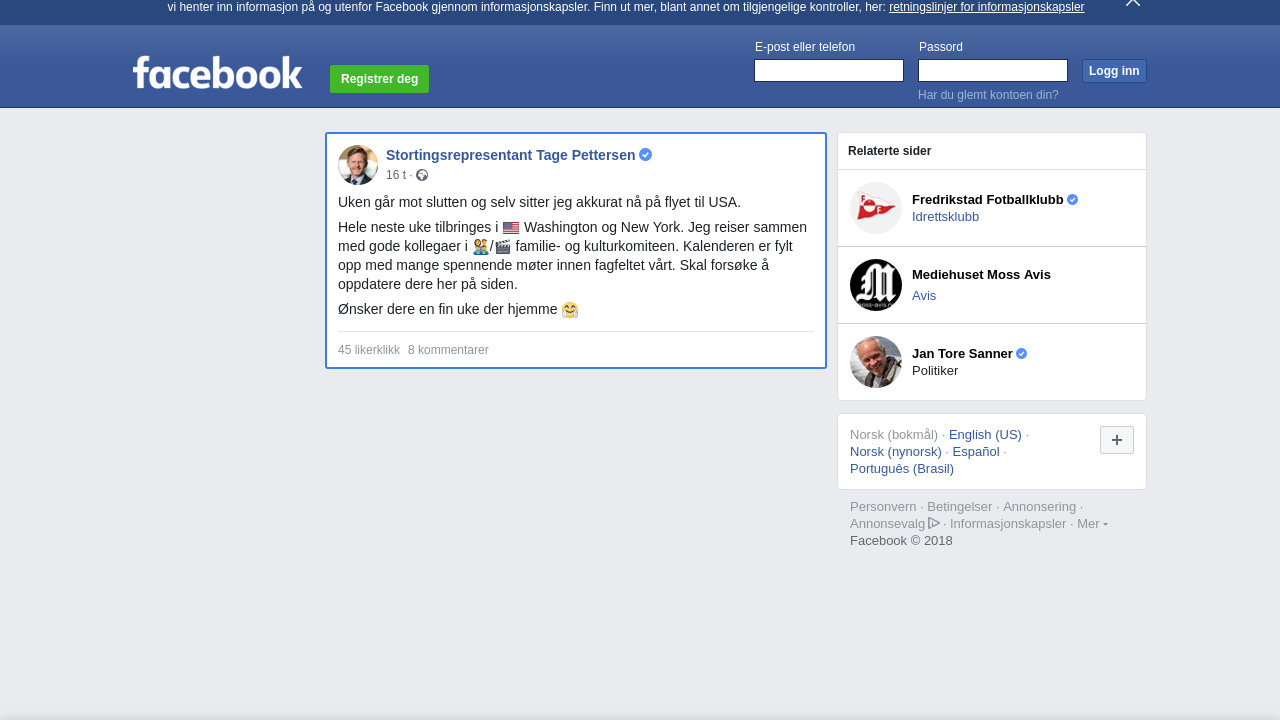Focus the E-post eller telefon field
This screenshot has width=1280, height=720.
point(829,70)
